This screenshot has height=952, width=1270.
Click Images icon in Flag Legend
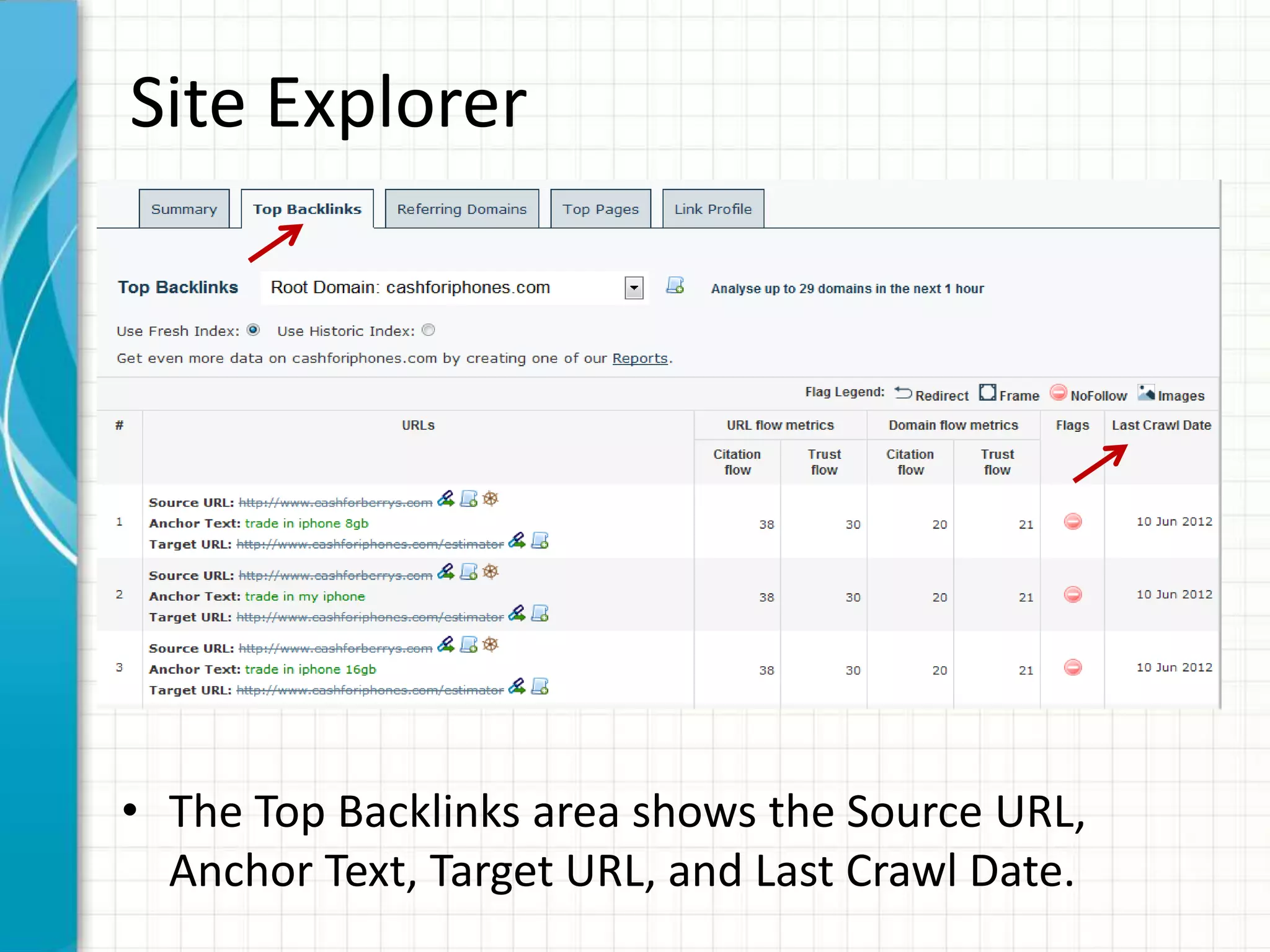coord(1146,392)
